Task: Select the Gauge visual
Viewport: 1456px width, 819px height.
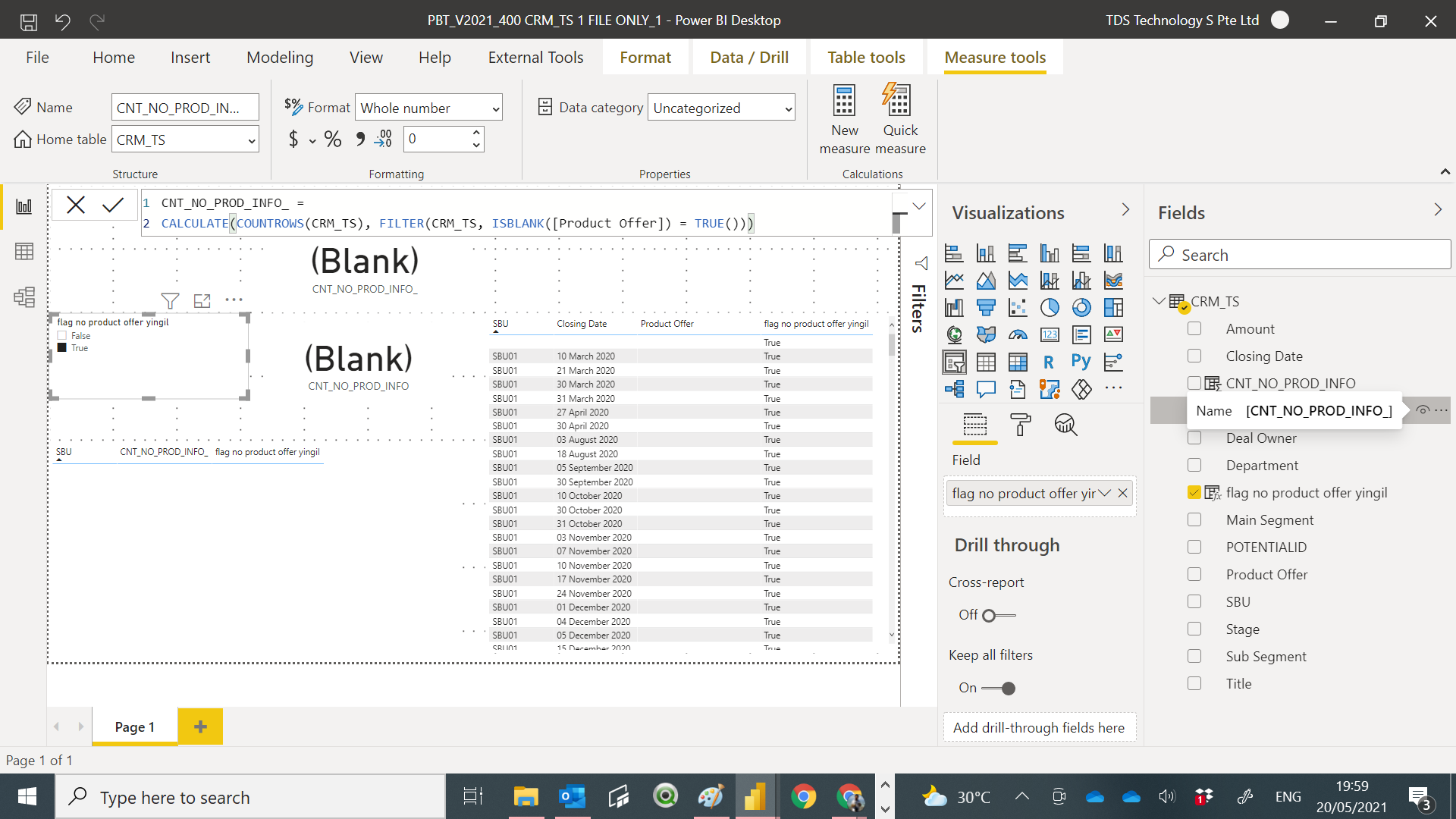Action: (x=1018, y=334)
